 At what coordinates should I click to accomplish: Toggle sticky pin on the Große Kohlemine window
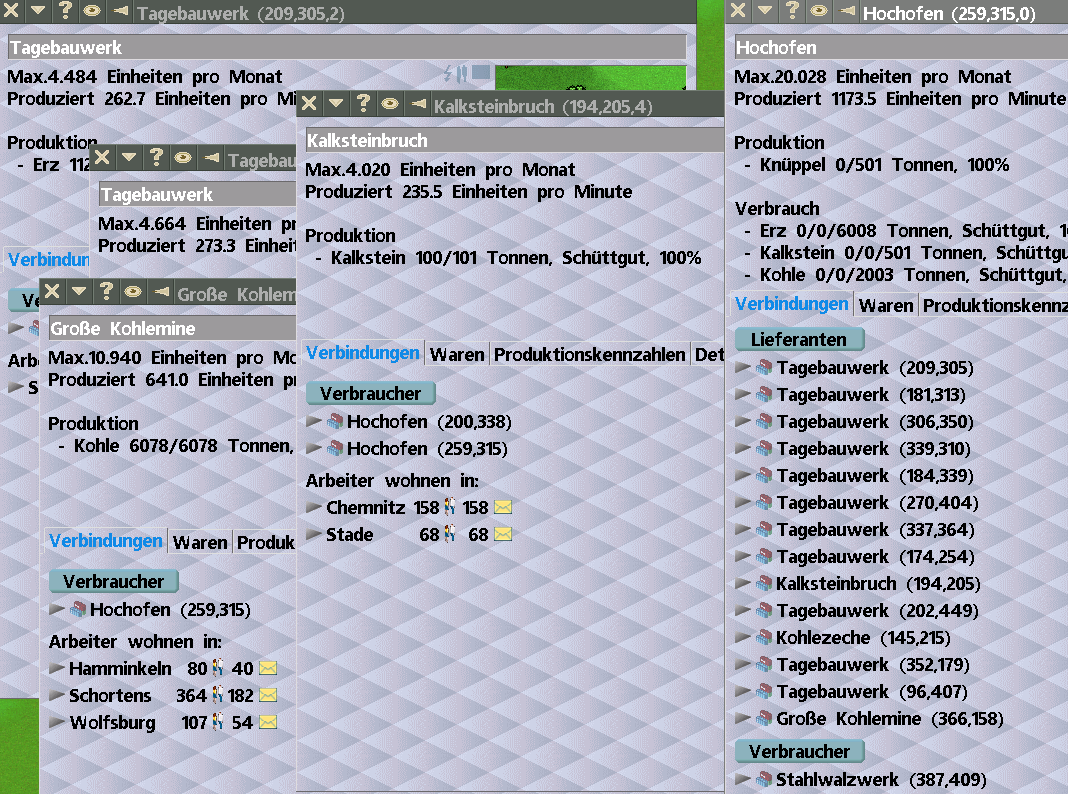133,292
